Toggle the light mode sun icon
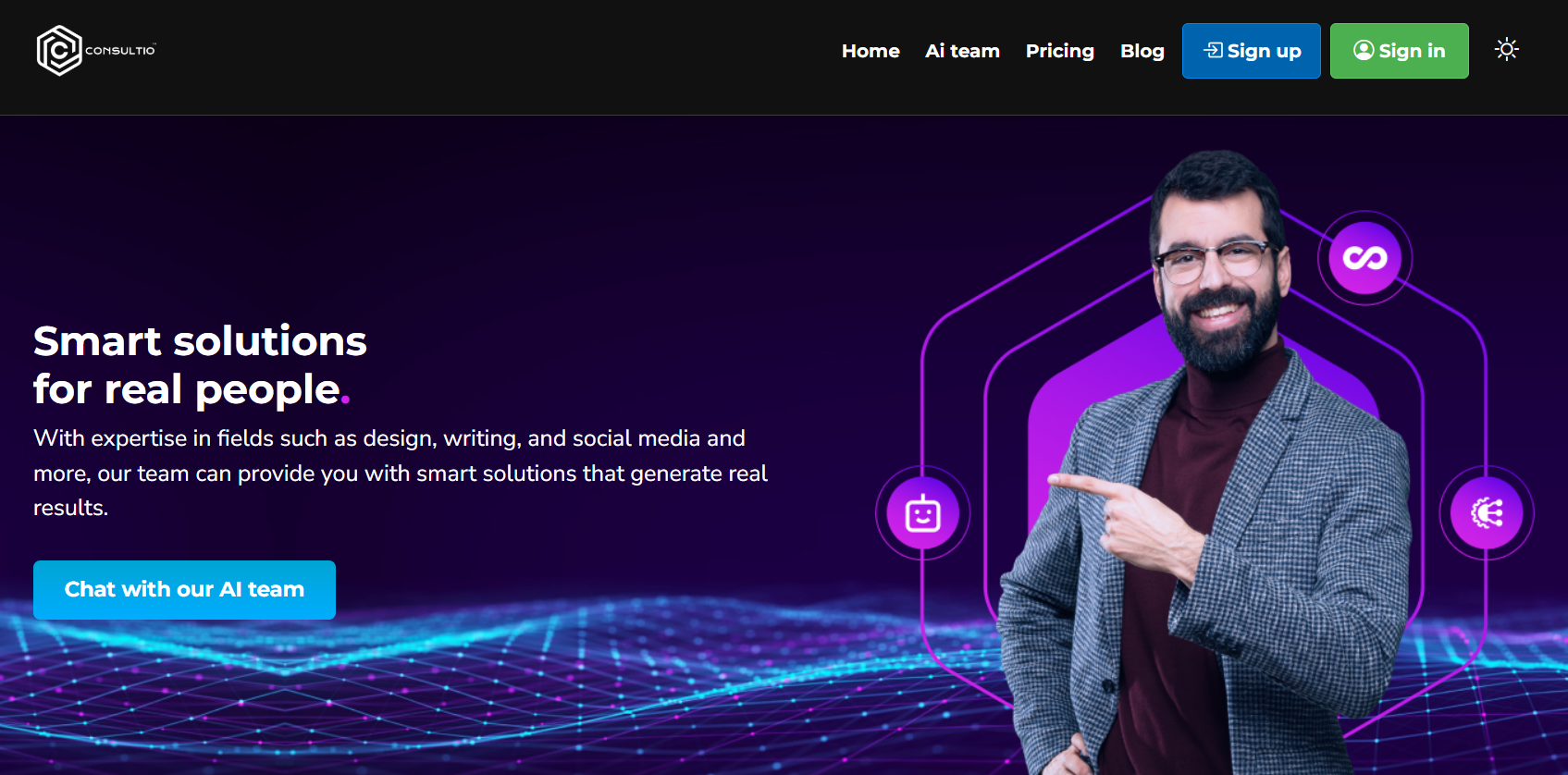This screenshot has width=1568, height=775. (x=1507, y=50)
